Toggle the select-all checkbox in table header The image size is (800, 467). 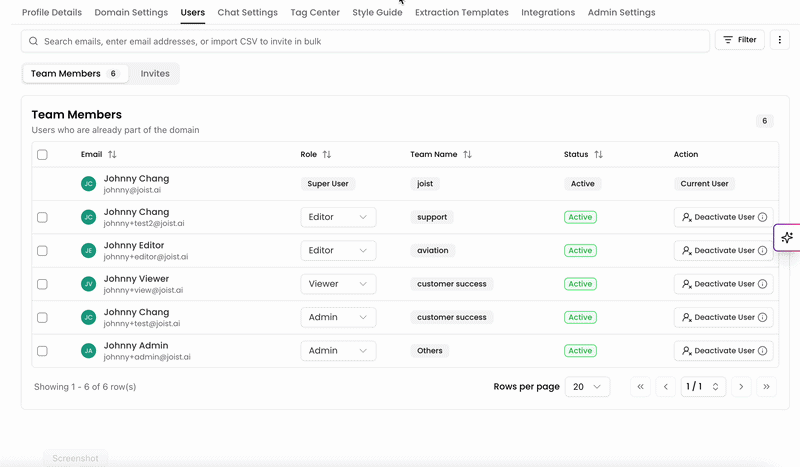pos(42,155)
